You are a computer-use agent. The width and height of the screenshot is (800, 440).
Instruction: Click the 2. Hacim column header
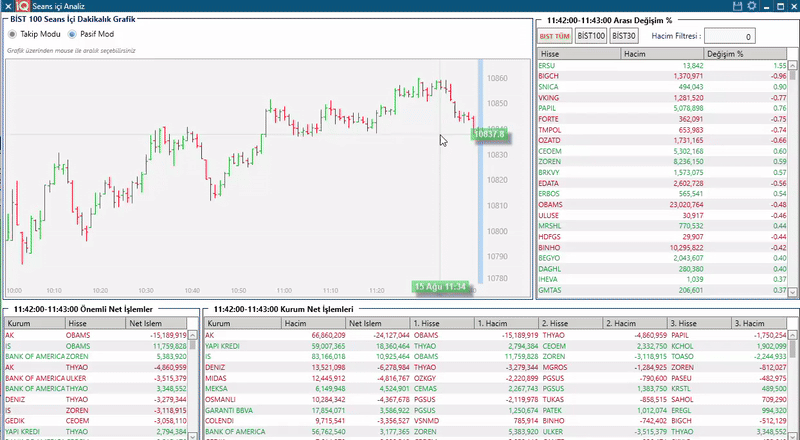635,323
